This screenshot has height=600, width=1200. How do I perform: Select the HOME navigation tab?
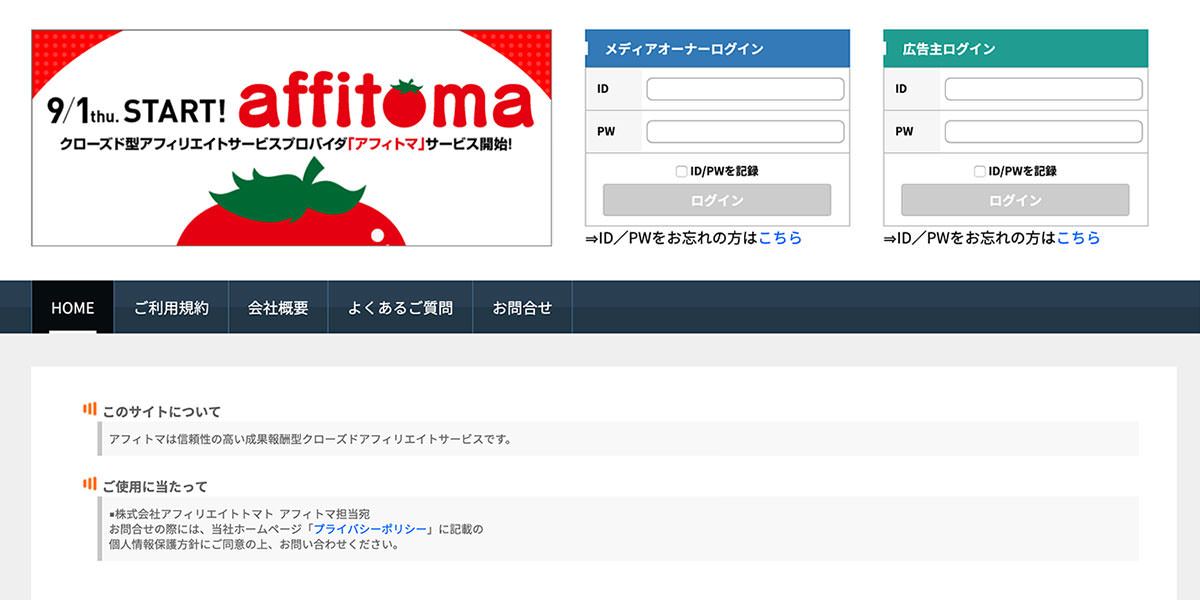(x=72, y=308)
